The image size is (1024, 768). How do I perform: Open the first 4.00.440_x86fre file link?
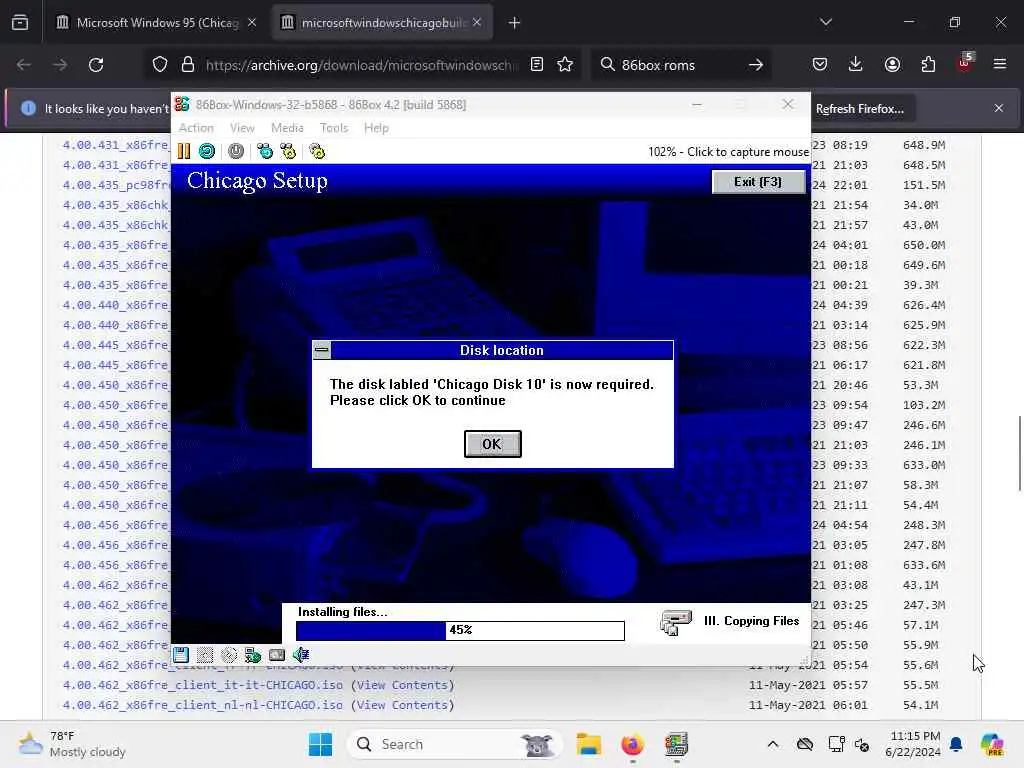pyautogui.click(x=116, y=305)
